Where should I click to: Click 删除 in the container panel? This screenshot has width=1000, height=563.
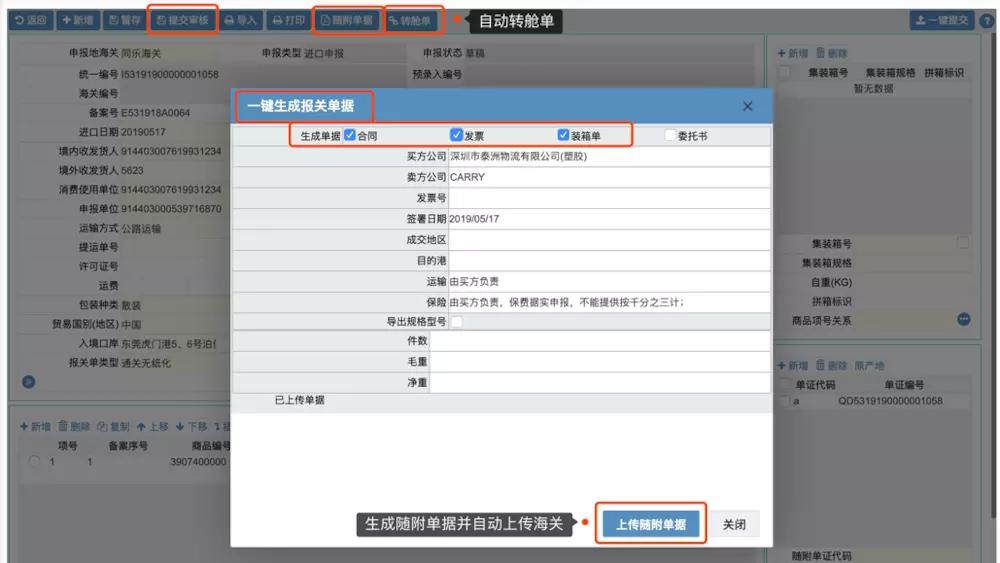click(832, 54)
